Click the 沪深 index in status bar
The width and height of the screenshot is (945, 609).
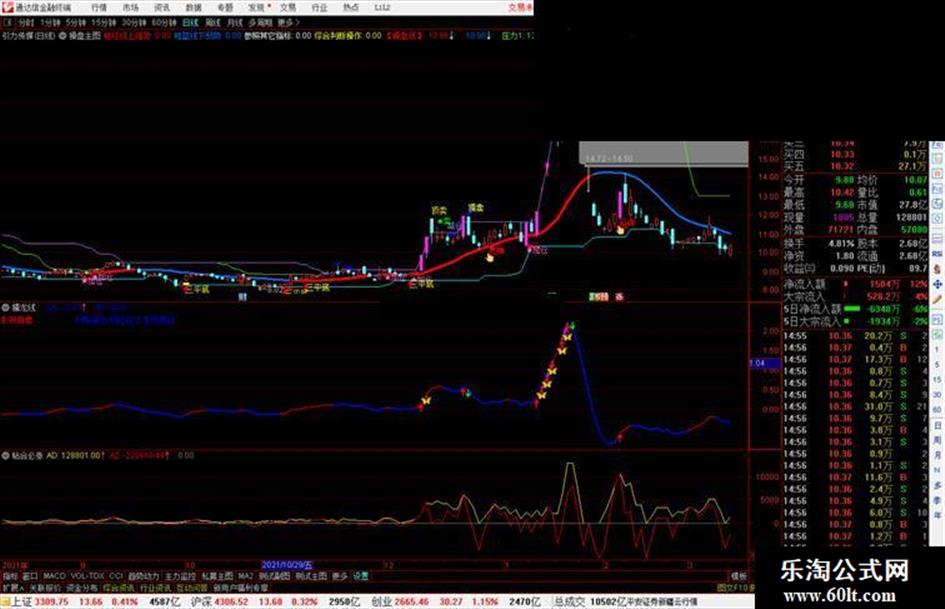coord(202,602)
